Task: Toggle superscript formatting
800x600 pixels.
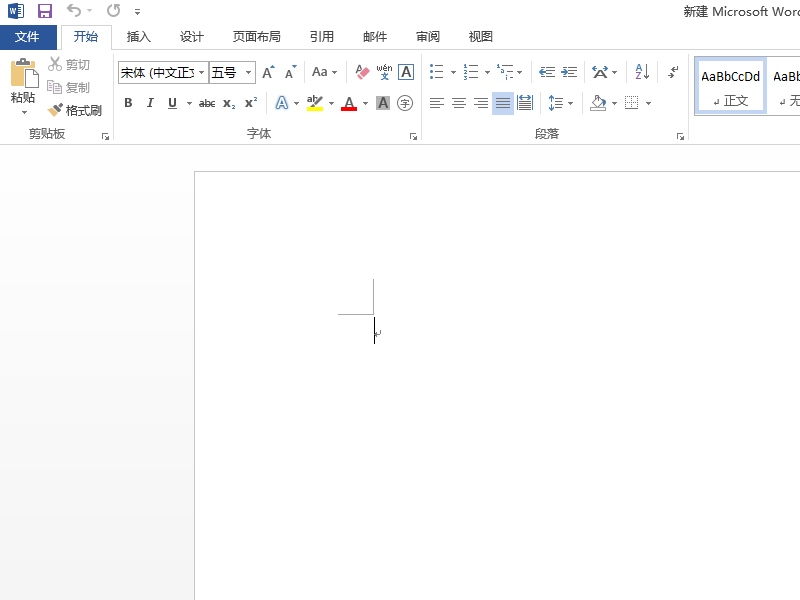Action: click(x=251, y=103)
